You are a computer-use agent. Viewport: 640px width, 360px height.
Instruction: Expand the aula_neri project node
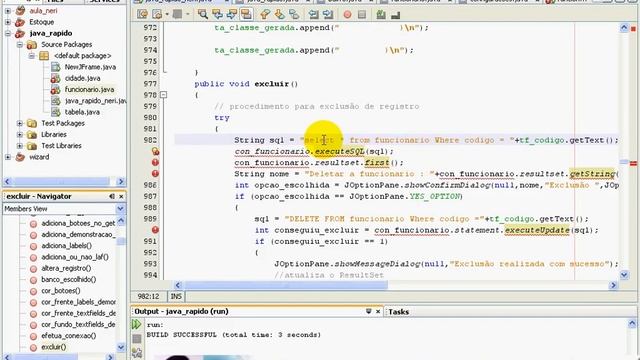tap(8, 11)
